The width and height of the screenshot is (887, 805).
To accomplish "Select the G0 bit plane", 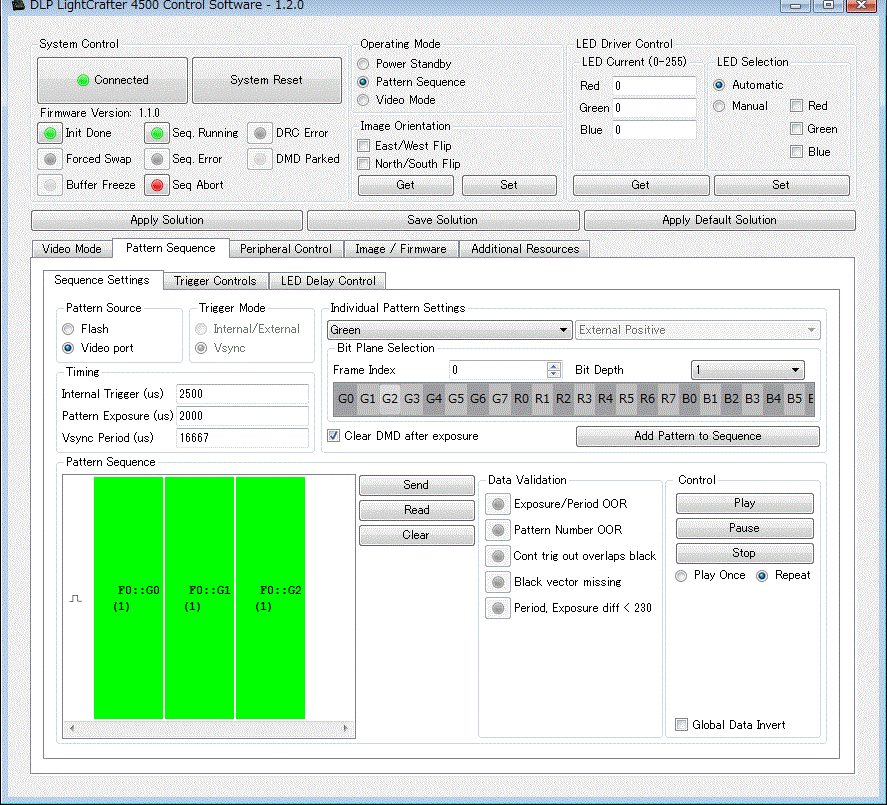I will click(x=345, y=399).
